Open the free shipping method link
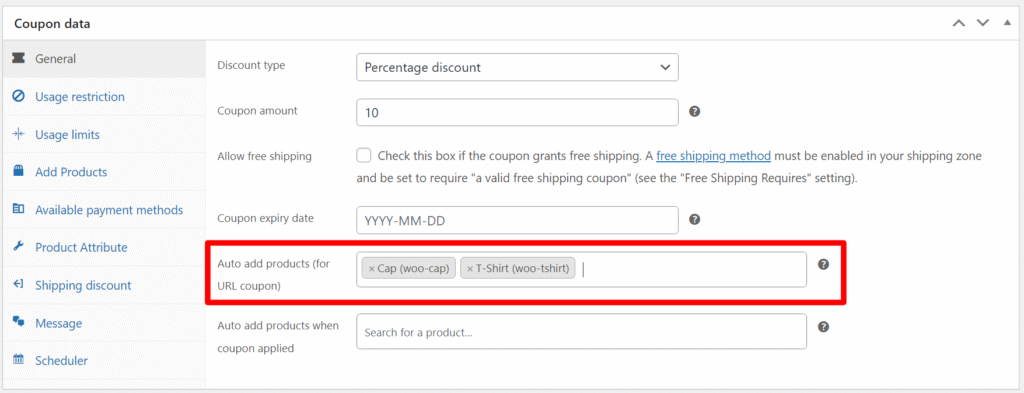Image resolution: width=1024 pixels, height=393 pixels. click(x=714, y=156)
